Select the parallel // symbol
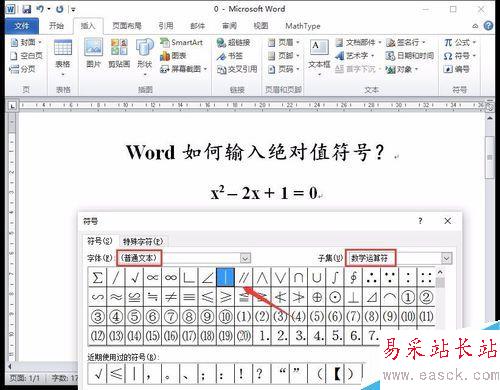 click(244, 277)
